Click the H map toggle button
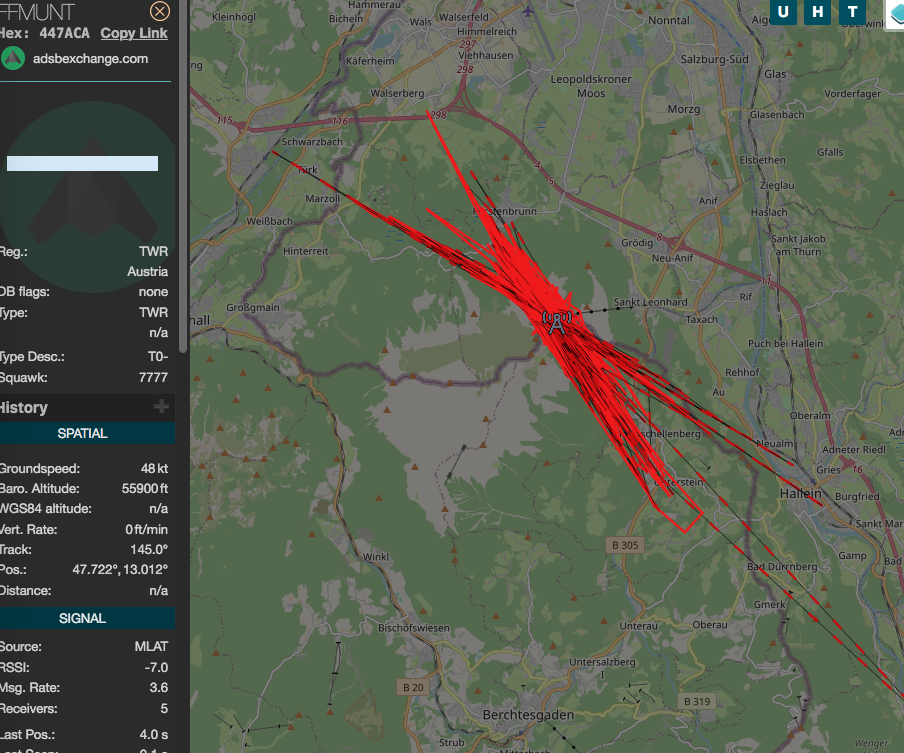 [x=818, y=12]
